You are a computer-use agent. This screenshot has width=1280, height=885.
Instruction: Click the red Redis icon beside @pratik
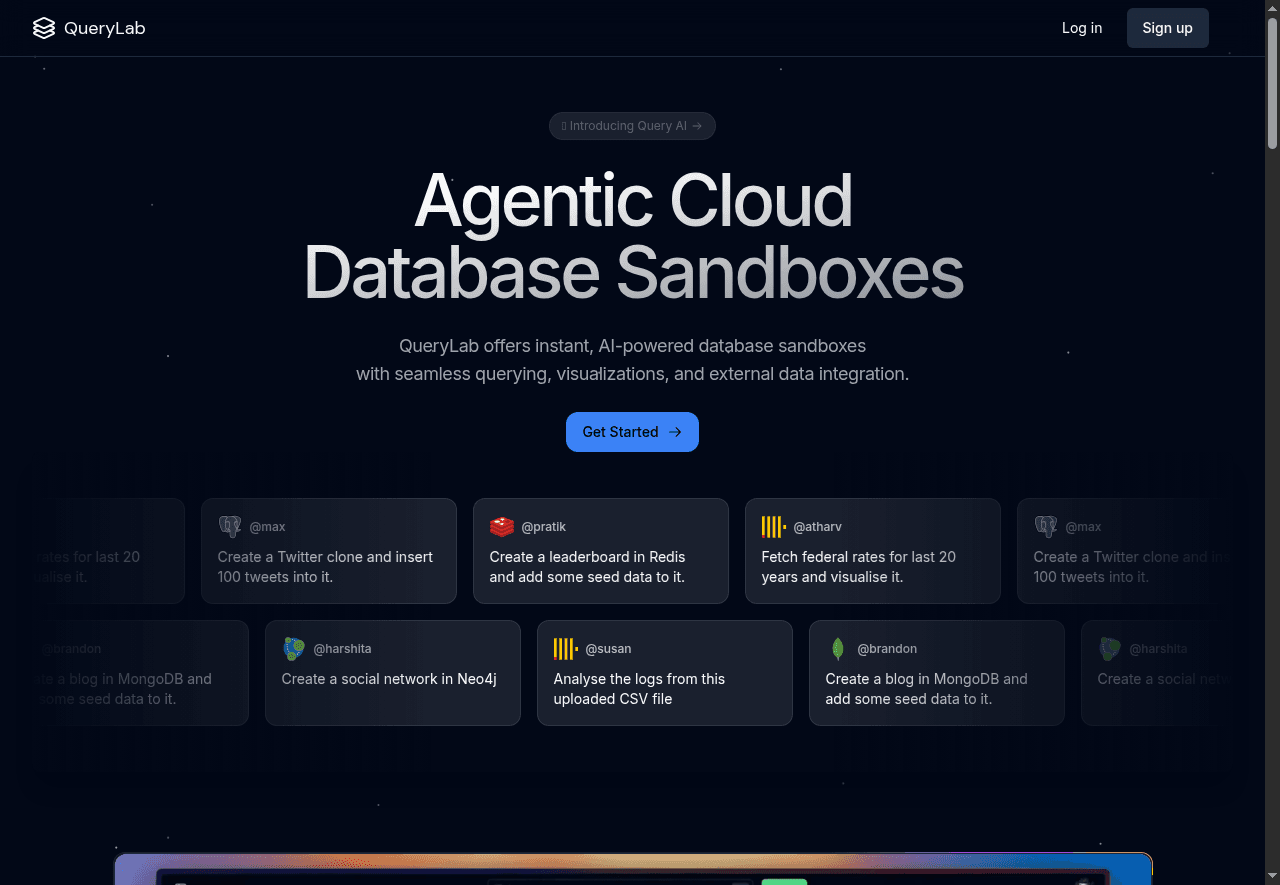502,527
